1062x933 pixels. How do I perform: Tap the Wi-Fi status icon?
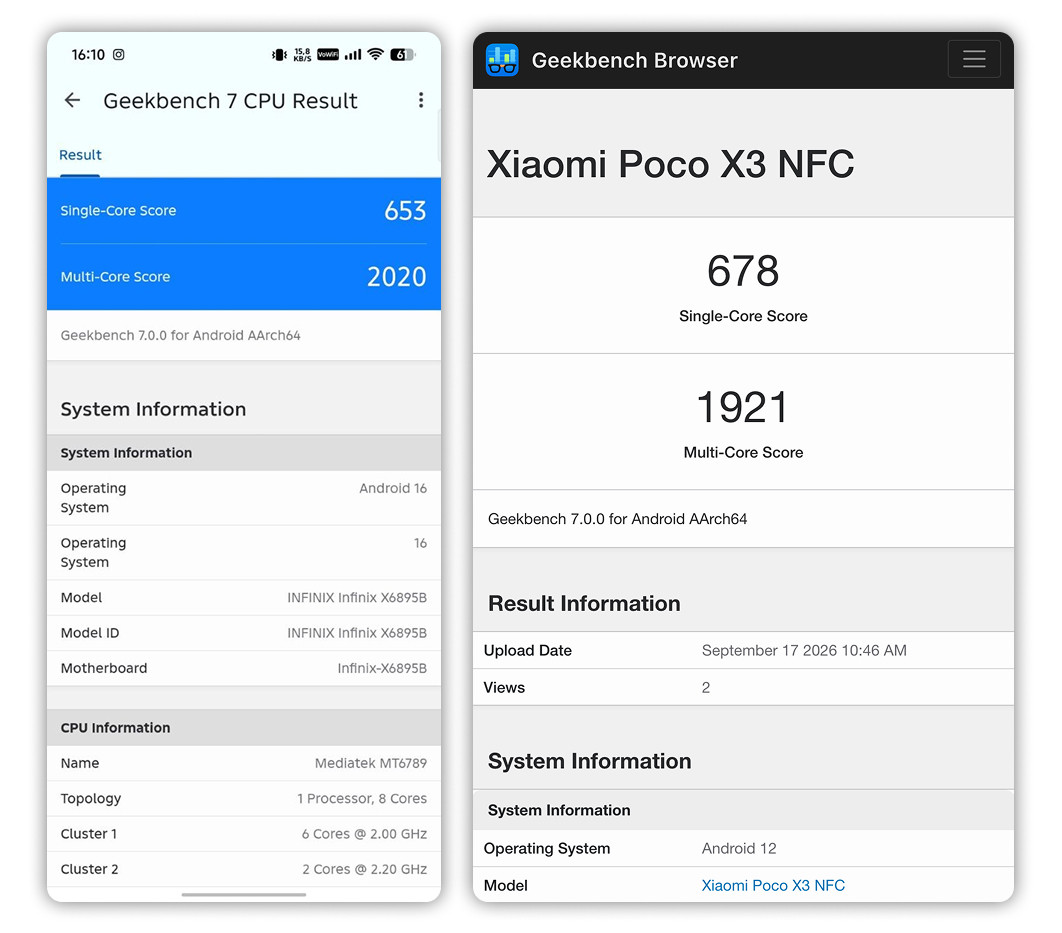[x=375, y=54]
